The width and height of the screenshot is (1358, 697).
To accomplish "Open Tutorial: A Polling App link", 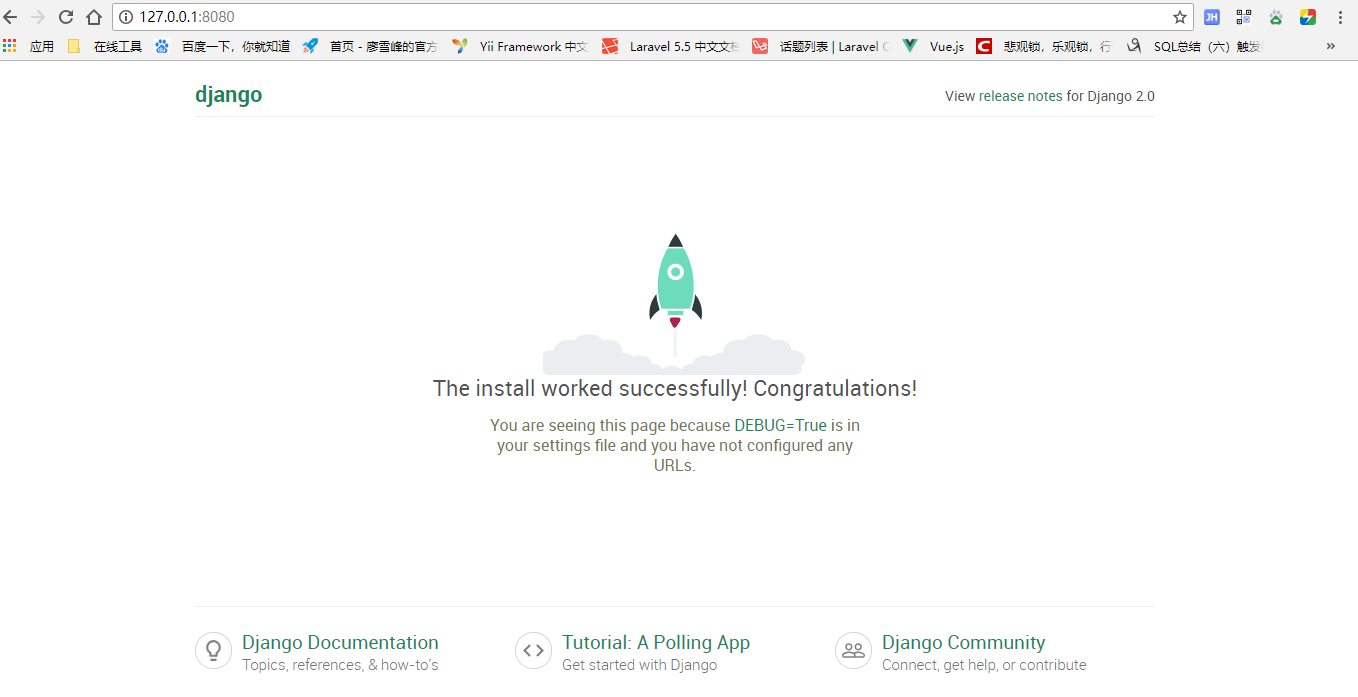I will 656,642.
